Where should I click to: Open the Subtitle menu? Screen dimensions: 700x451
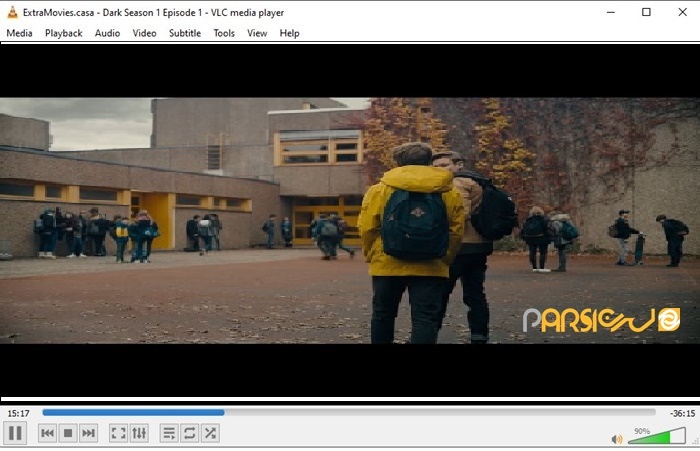(x=185, y=33)
